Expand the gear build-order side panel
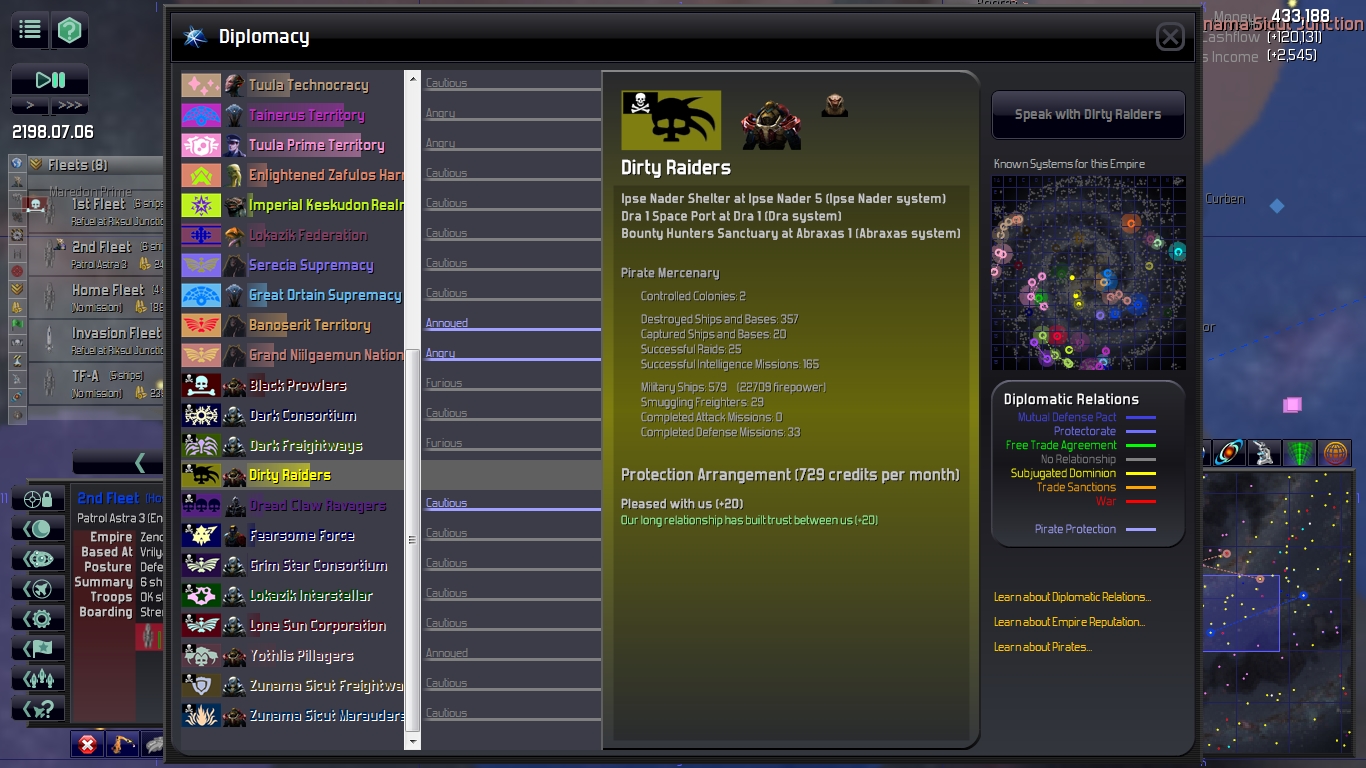 (x=39, y=618)
